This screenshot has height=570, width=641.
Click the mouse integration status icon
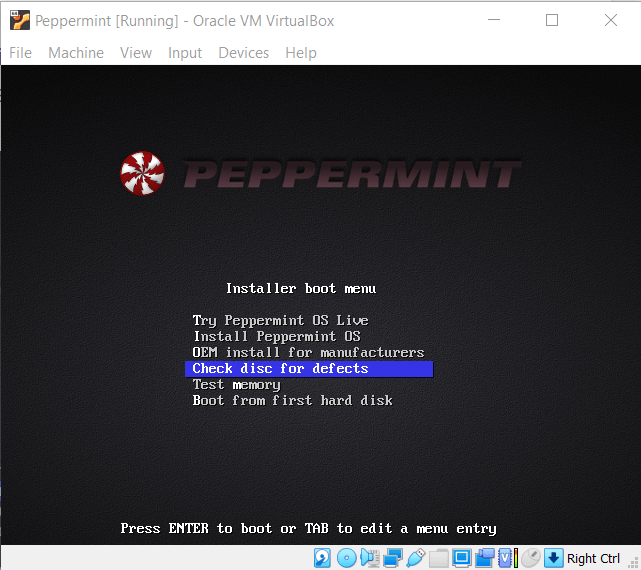point(531,558)
